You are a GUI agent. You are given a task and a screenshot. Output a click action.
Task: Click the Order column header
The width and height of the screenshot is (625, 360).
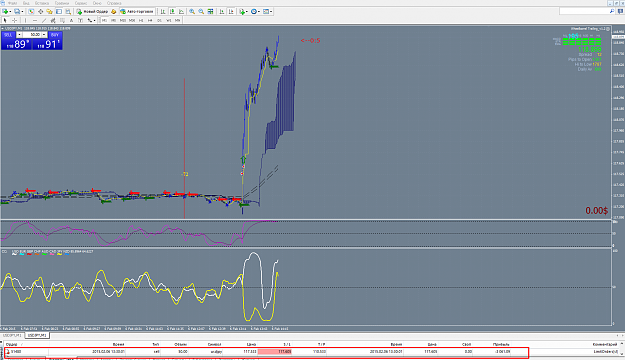[x=11, y=344]
